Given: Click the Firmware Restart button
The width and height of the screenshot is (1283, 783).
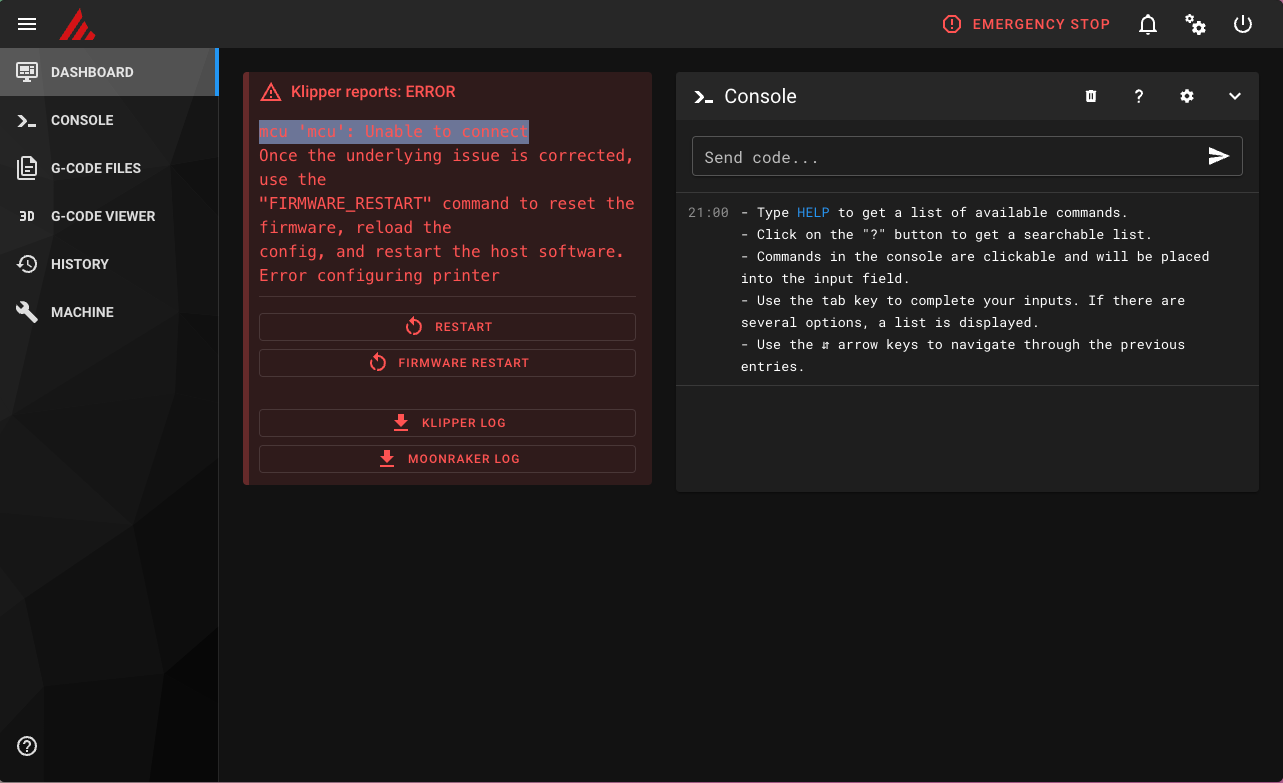Looking at the screenshot, I should pyautogui.click(x=447, y=363).
